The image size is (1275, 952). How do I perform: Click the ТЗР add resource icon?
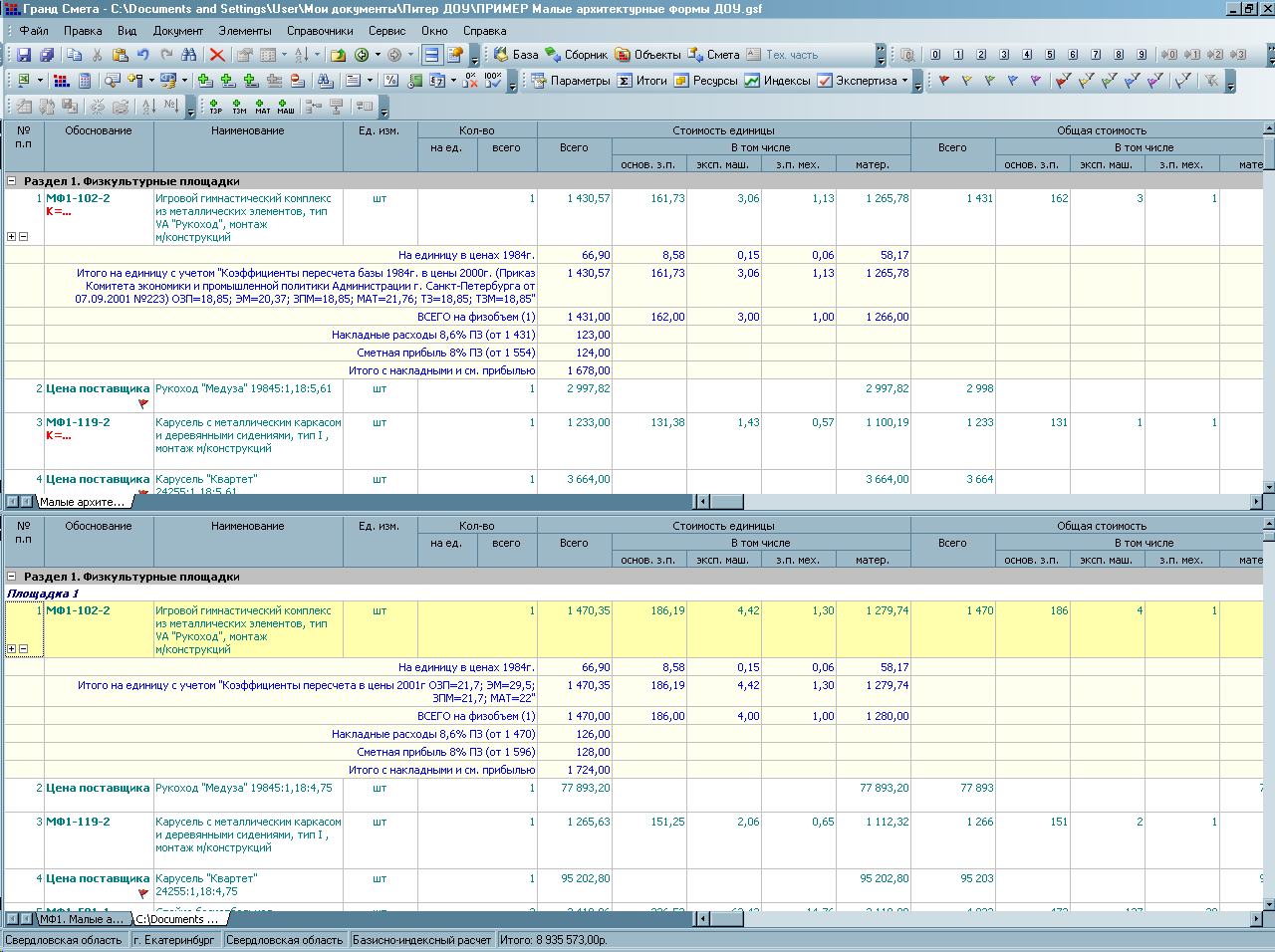coord(215,106)
